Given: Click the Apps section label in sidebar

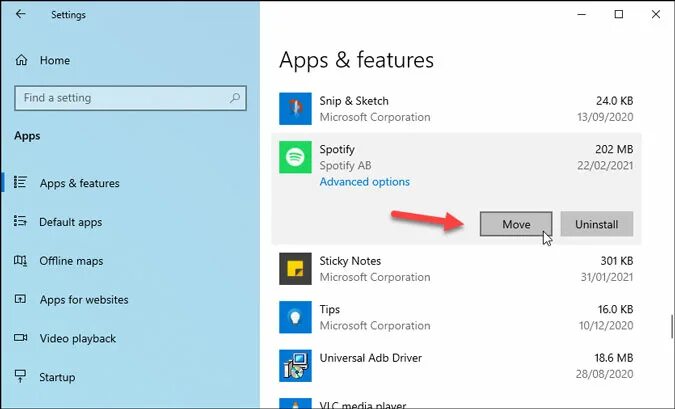Looking at the screenshot, I should click(27, 136).
